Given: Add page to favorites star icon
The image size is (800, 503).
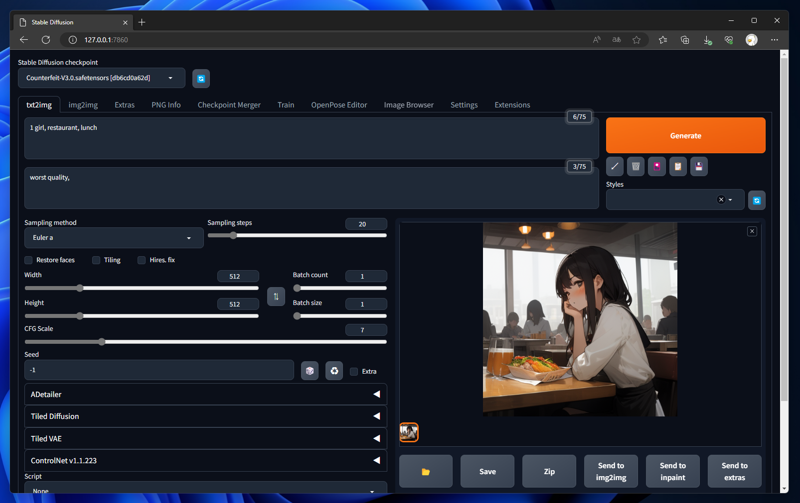Looking at the screenshot, I should point(636,40).
